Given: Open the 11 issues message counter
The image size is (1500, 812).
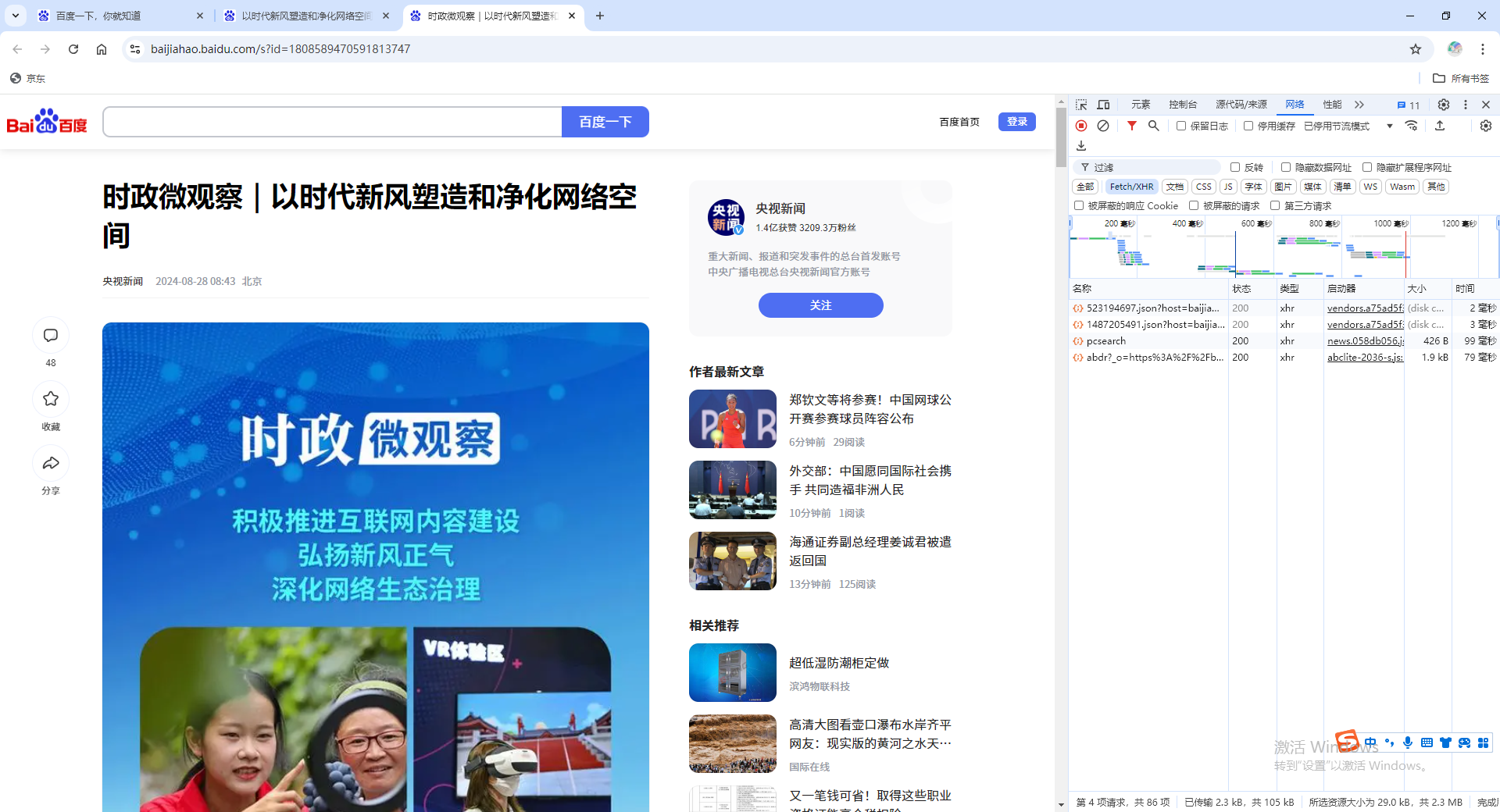Looking at the screenshot, I should [x=1409, y=105].
